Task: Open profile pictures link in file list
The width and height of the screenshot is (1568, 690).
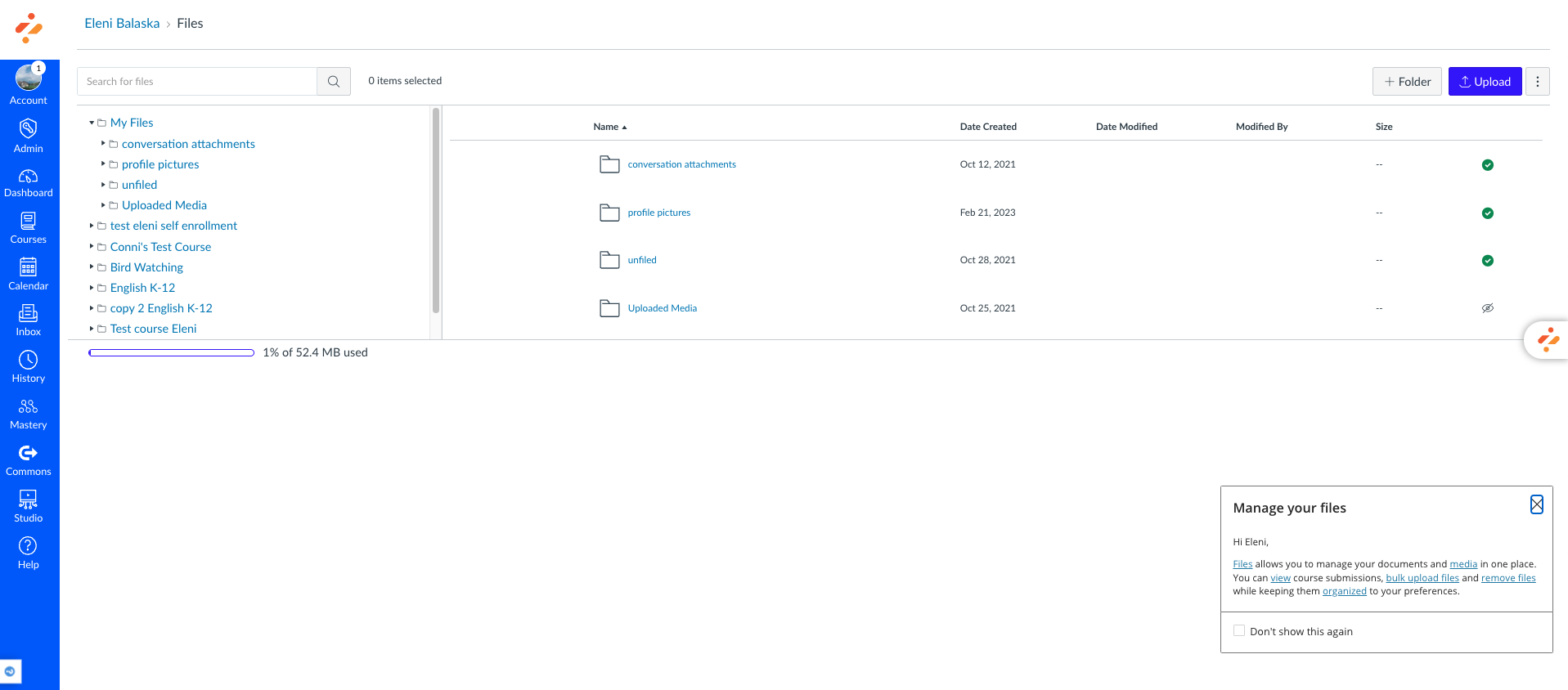Action: click(659, 213)
